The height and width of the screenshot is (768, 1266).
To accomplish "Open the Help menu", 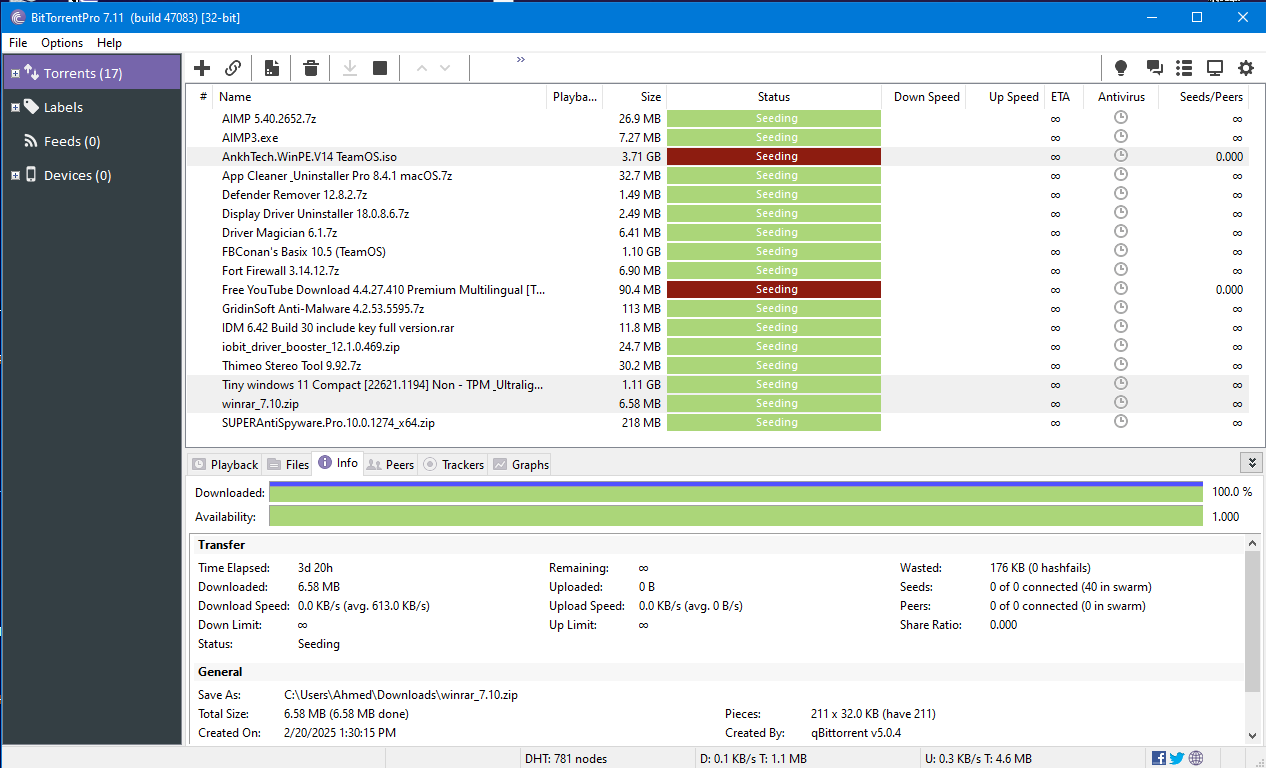I will click(109, 43).
